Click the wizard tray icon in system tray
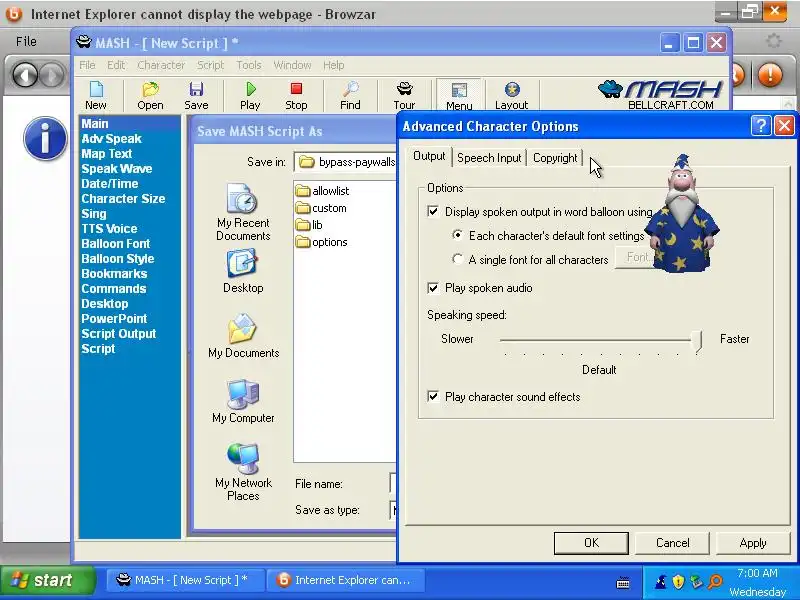This screenshot has width=800, height=600. pyautogui.click(x=661, y=581)
